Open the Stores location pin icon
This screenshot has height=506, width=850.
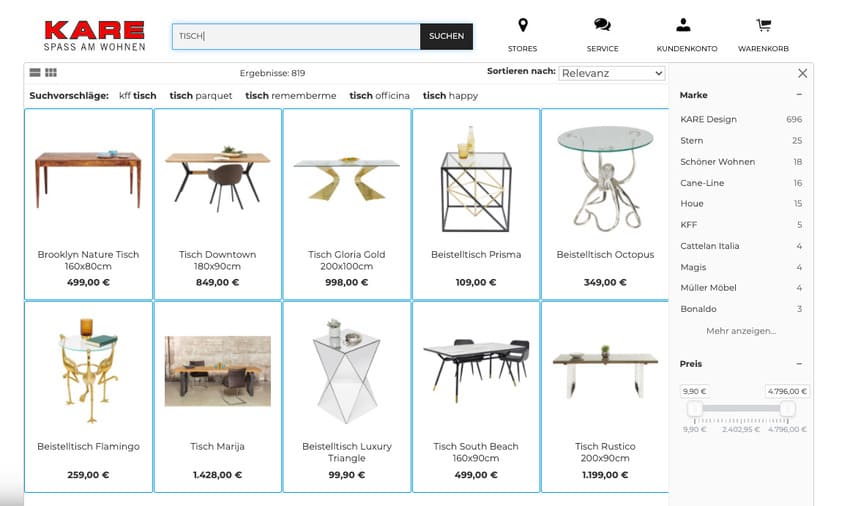[x=523, y=25]
